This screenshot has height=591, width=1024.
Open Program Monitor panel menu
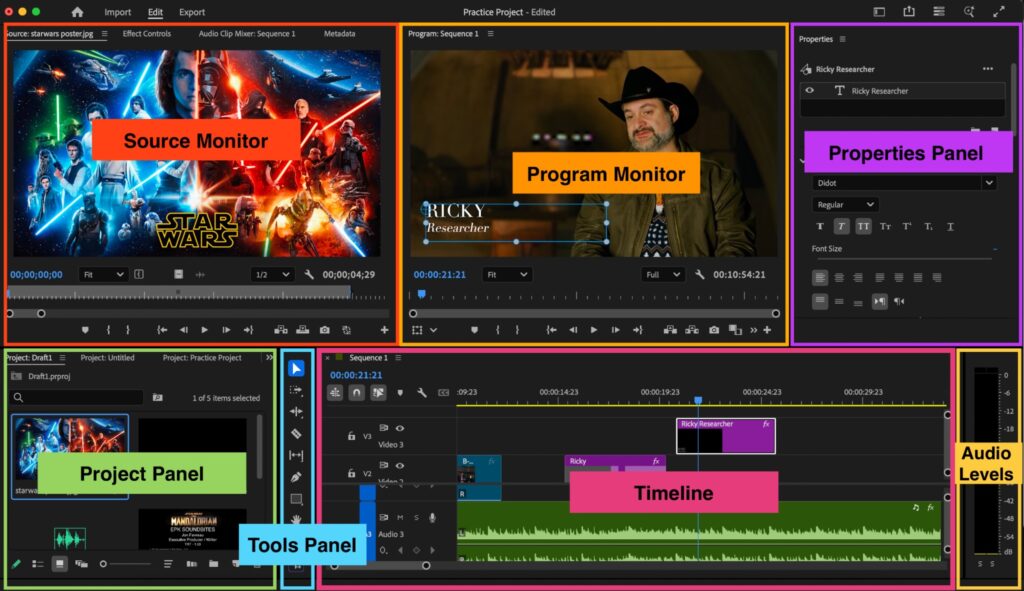click(490, 33)
